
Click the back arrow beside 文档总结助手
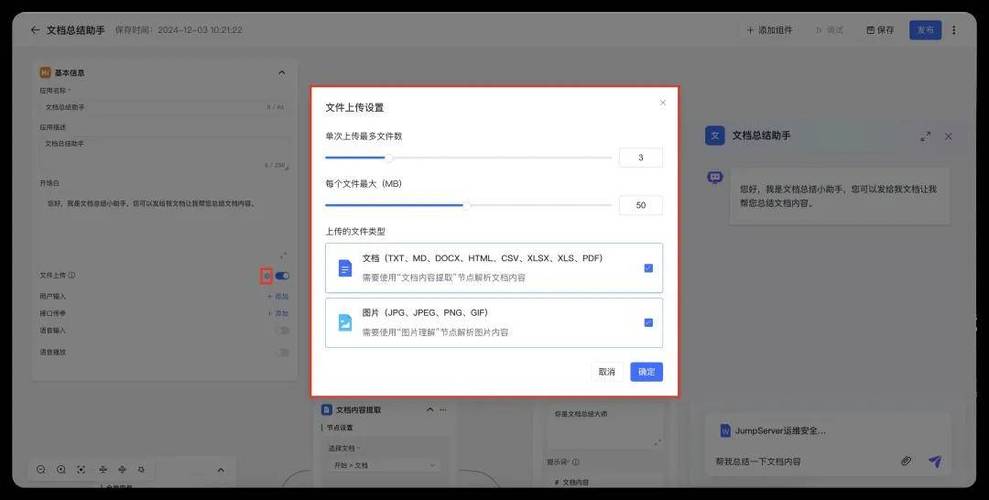tap(36, 30)
